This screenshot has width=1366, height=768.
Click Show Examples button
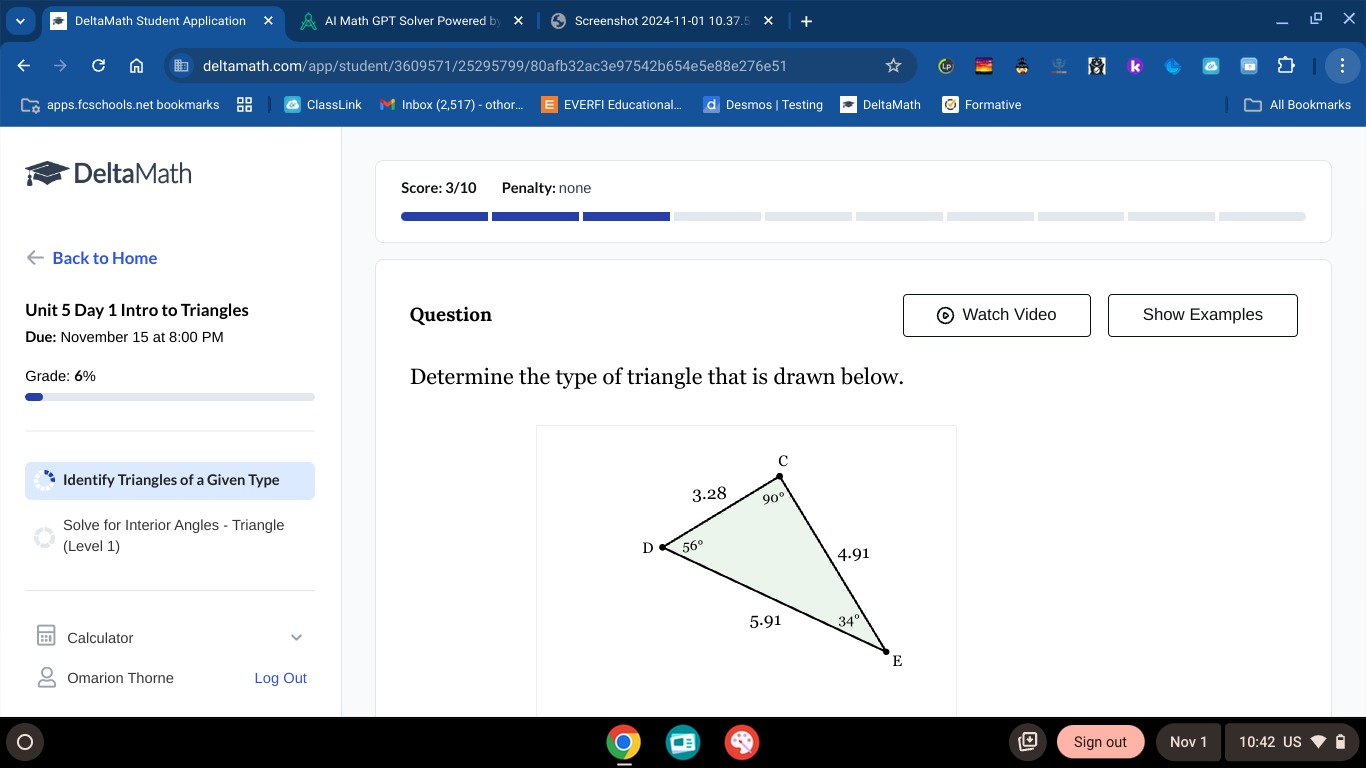[x=1202, y=315]
